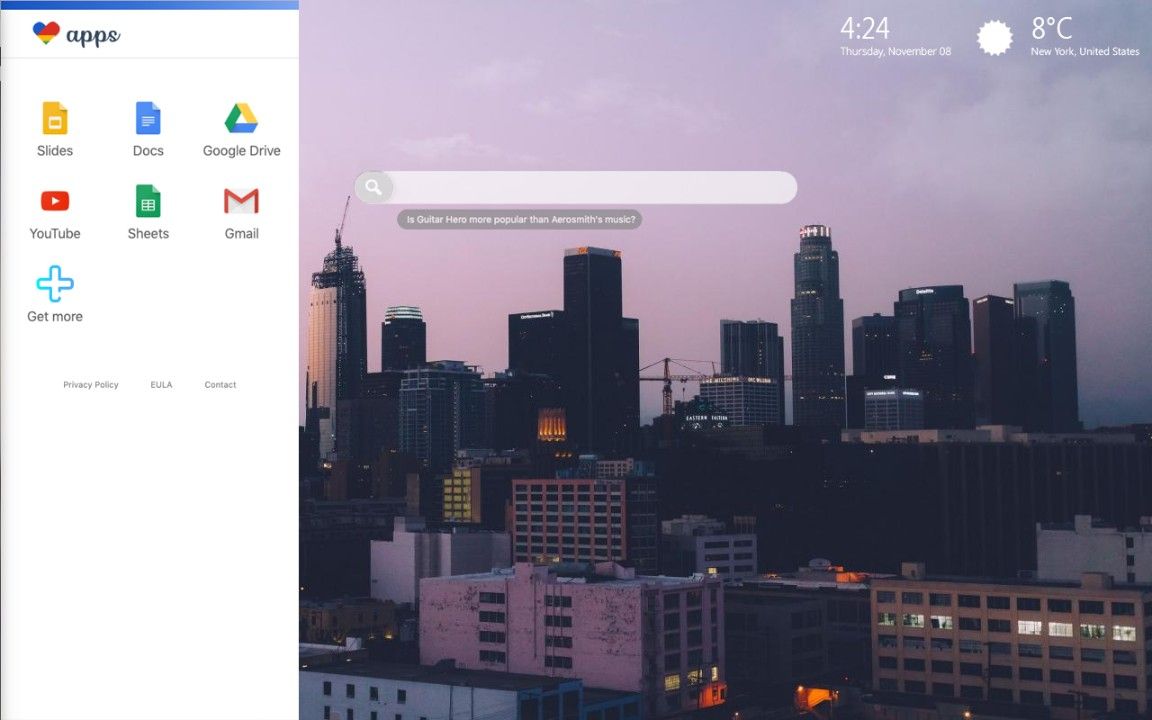The image size is (1152, 720).
Task: Click the New York, United States location
Action: [x=1084, y=51]
